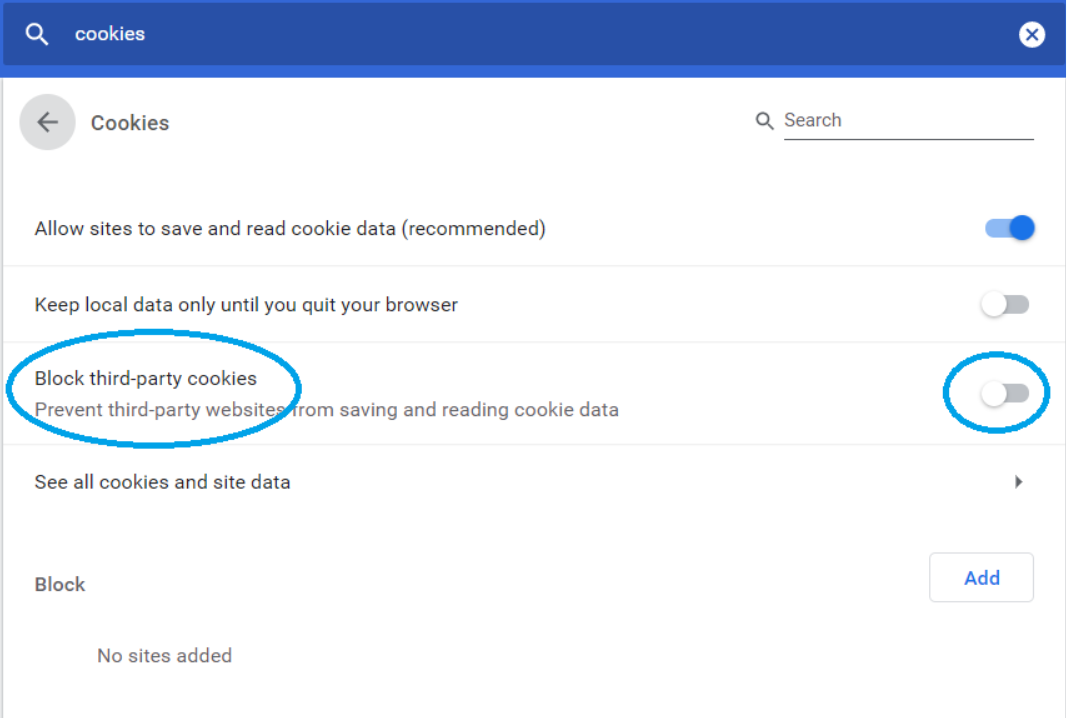1073x718 pixels.
Task: Disable Allow sites to save and read cookie data
Action: coord(1010,228)
